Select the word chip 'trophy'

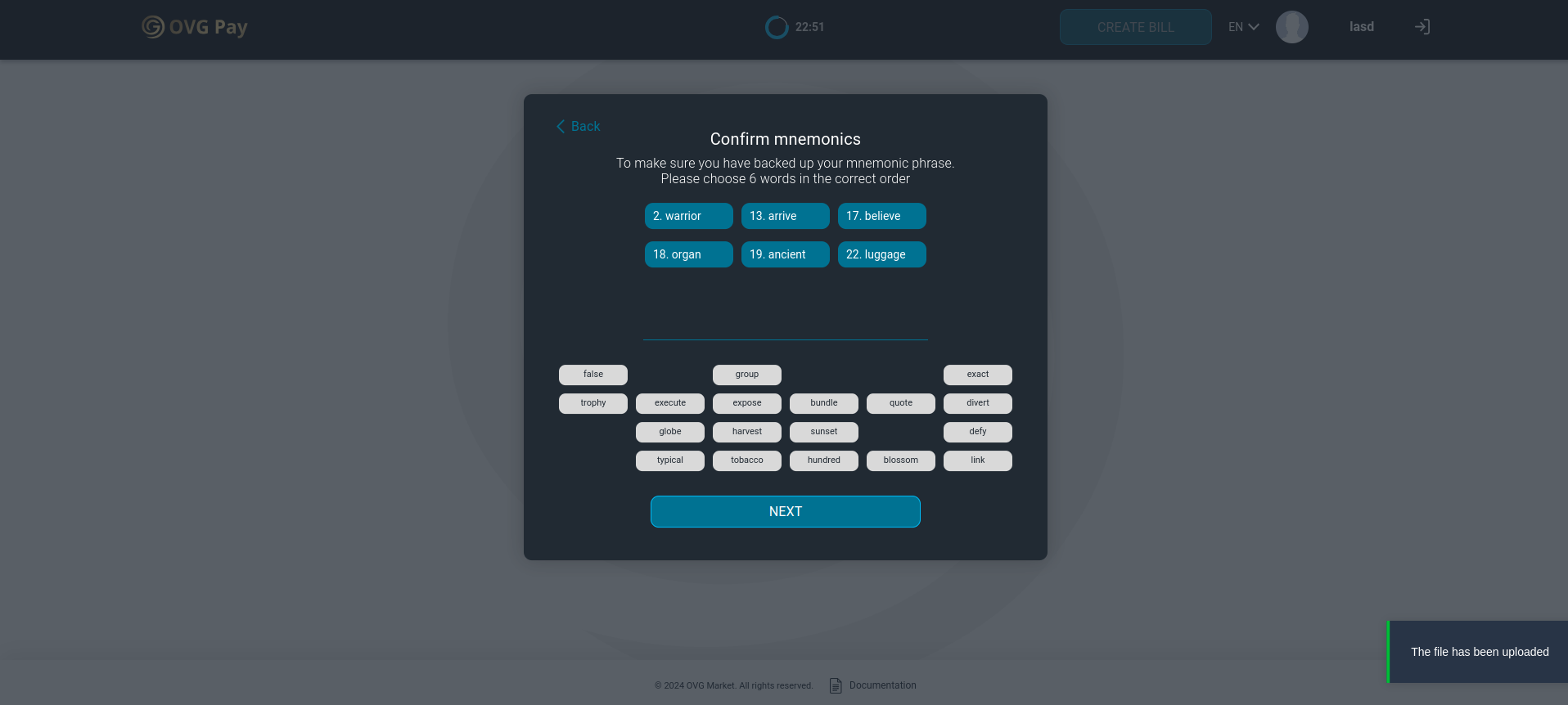tap(593, 403)
